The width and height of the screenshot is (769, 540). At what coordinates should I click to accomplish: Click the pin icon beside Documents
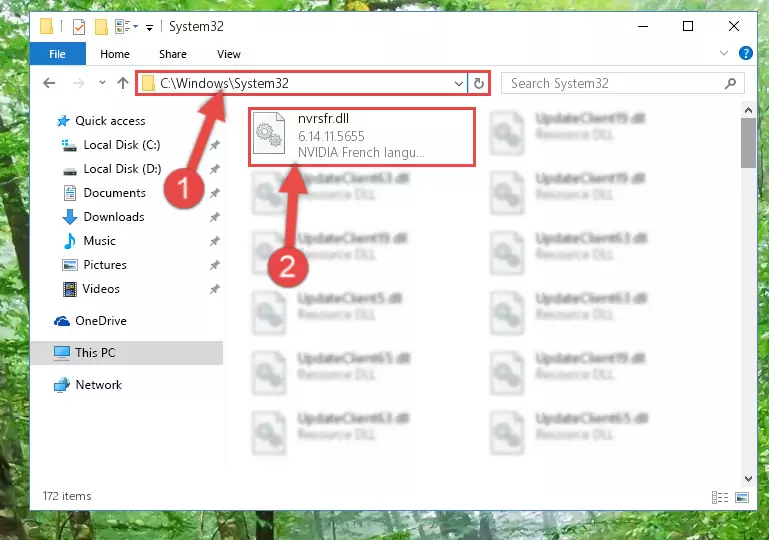pos(214,193)
